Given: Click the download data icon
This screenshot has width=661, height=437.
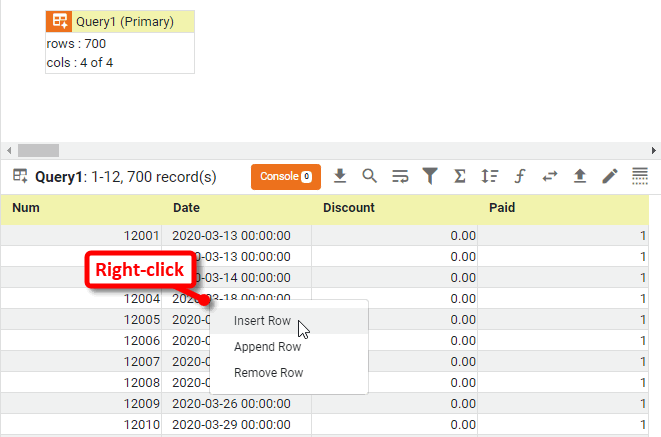Looking at the screenshot, I should tap(340, 176).
